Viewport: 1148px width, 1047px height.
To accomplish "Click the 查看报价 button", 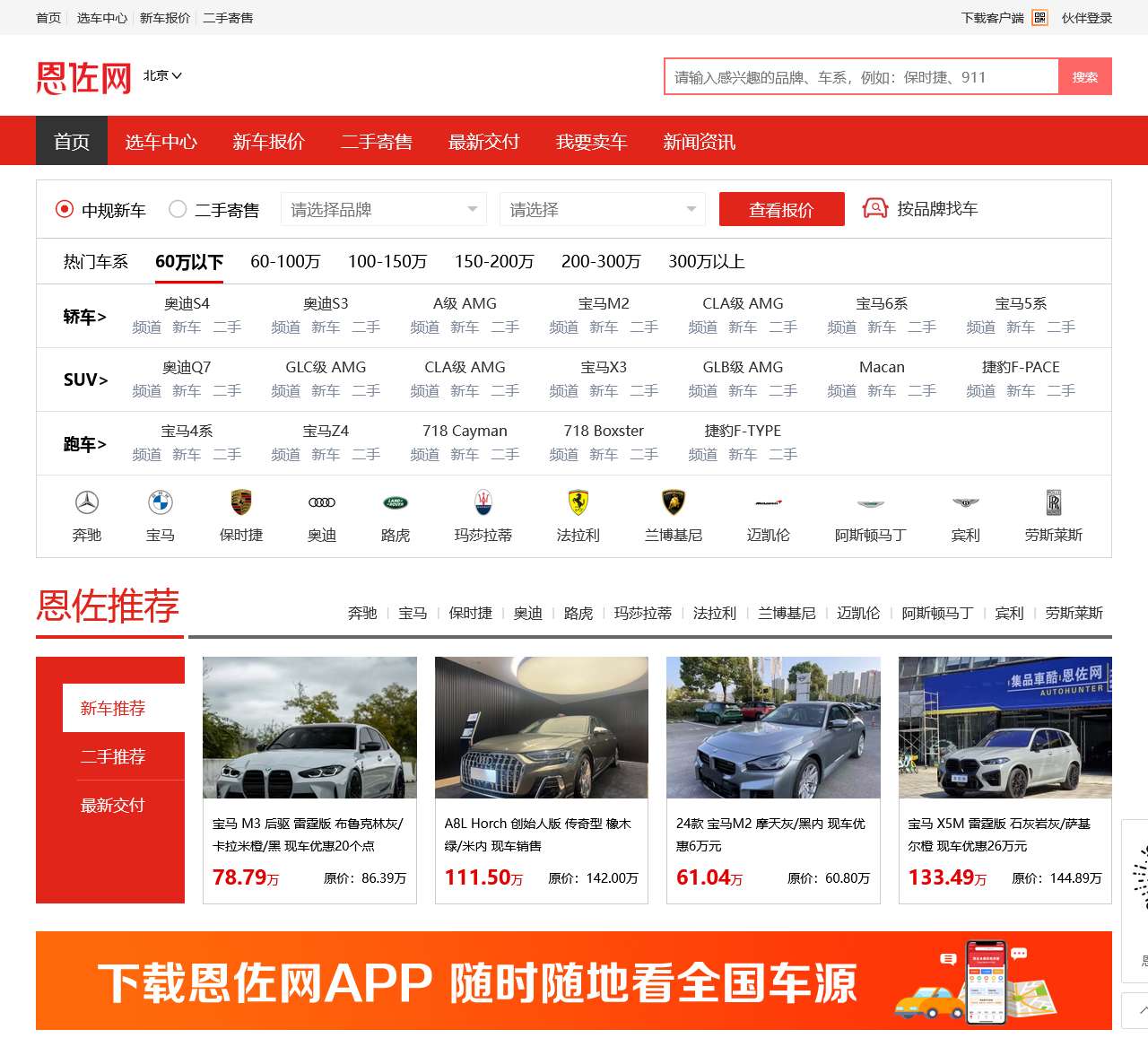I will click(782, 209).
